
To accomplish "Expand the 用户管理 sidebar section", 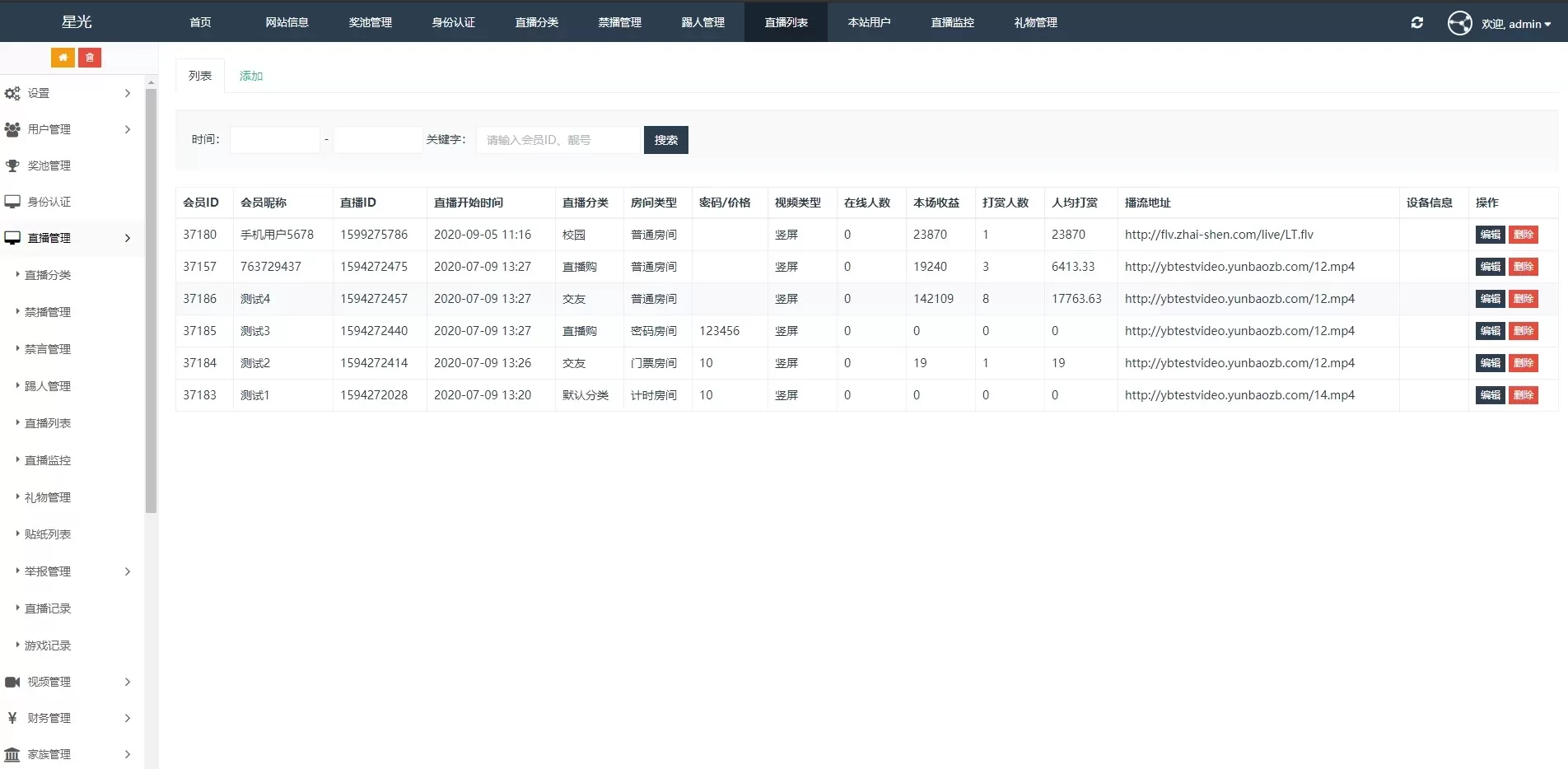I will (x=127, y=129).
